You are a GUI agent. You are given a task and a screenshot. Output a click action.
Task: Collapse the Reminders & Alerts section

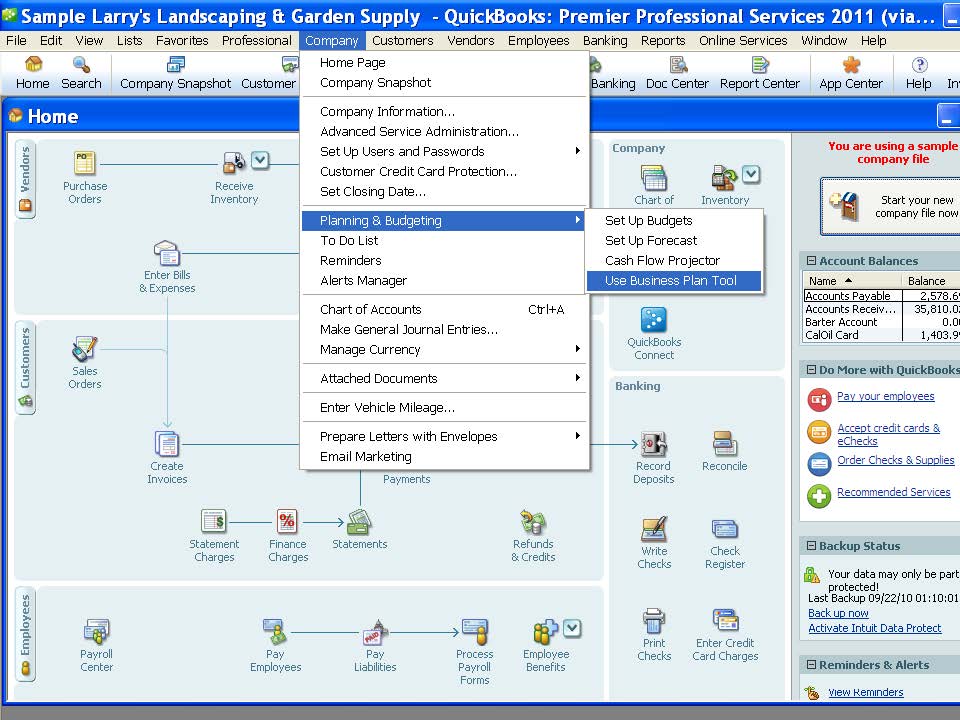811,664
